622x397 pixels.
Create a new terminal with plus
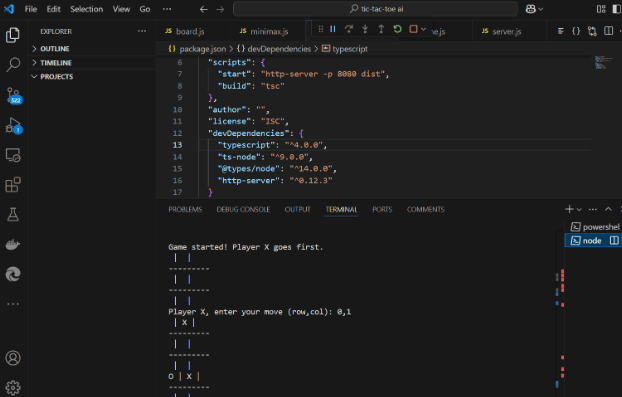[569, 209]
